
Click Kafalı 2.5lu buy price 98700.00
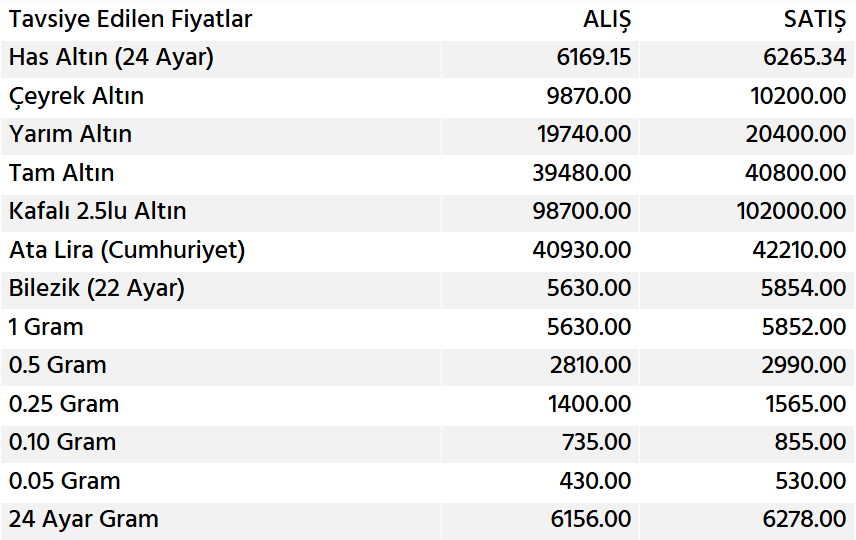(x=582, y=211)
